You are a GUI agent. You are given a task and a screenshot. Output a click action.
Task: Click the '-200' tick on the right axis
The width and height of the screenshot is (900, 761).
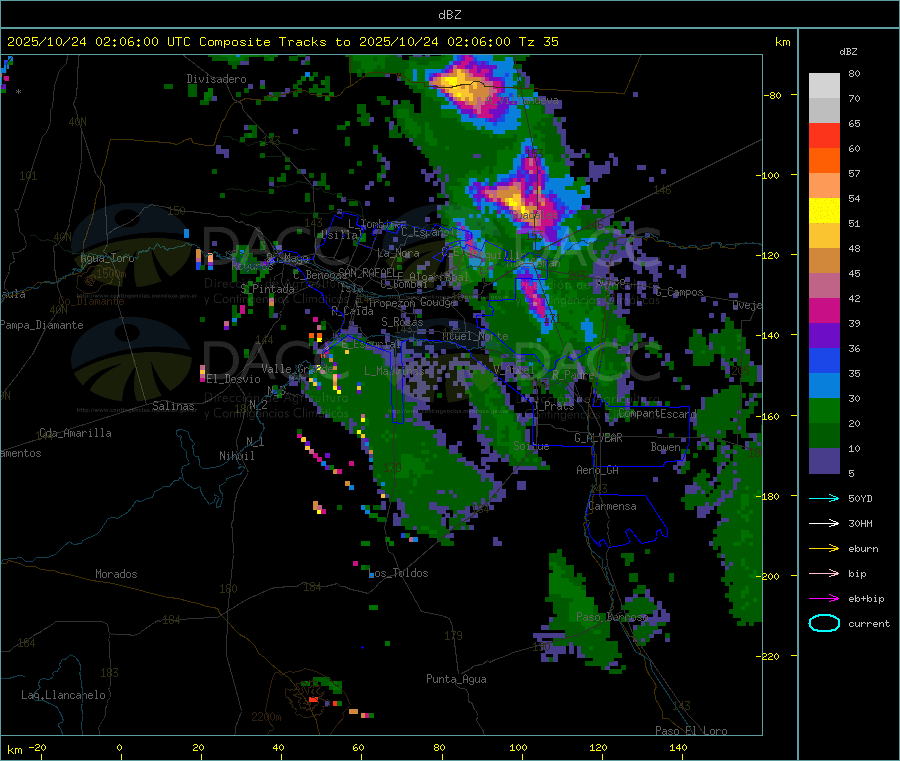coord(770,576)
